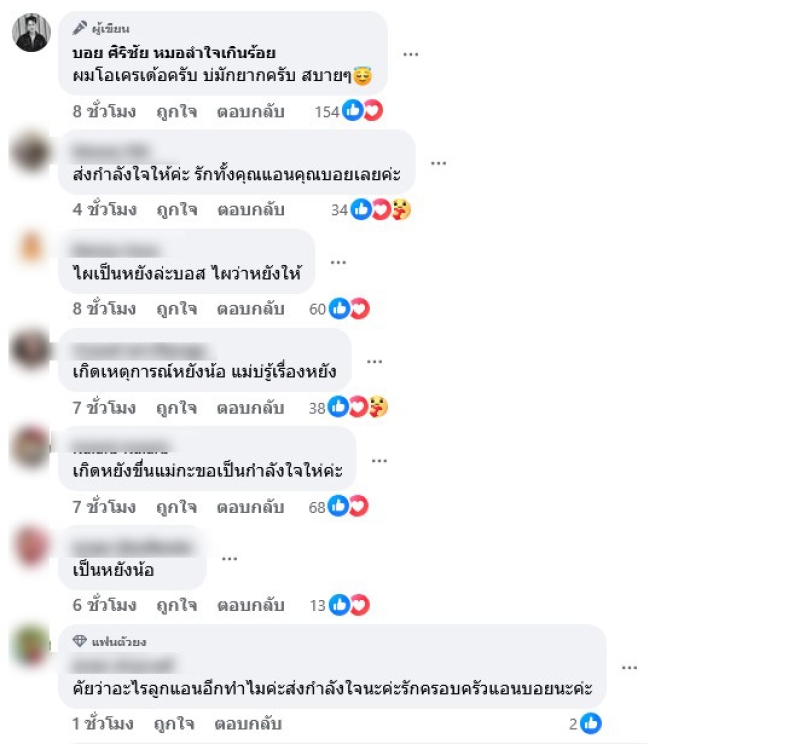Screen dimensions: 800x744
Task: Toggle ถูกใจ on the 1-hour-old comment
Action: [174, 724]
